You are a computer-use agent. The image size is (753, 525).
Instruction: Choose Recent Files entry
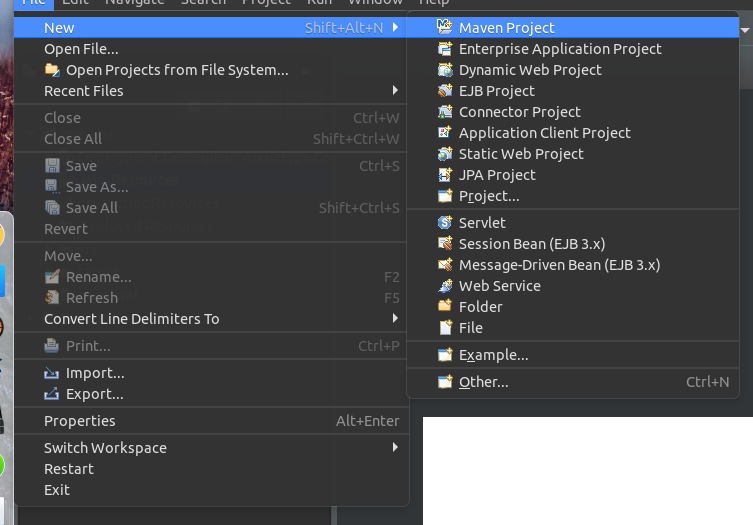coord(210,90)
